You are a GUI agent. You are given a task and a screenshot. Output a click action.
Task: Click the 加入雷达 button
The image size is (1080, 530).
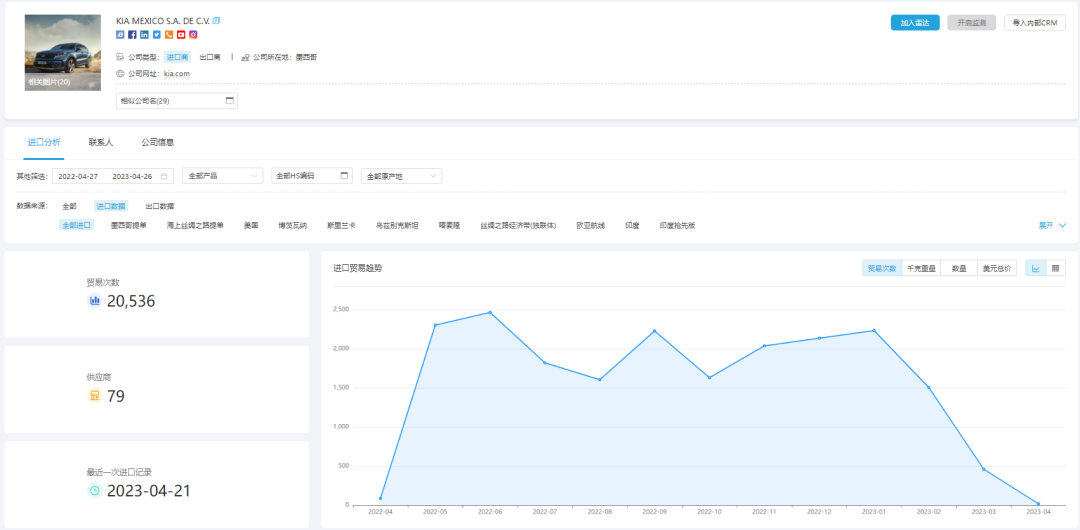coord(915,23)
